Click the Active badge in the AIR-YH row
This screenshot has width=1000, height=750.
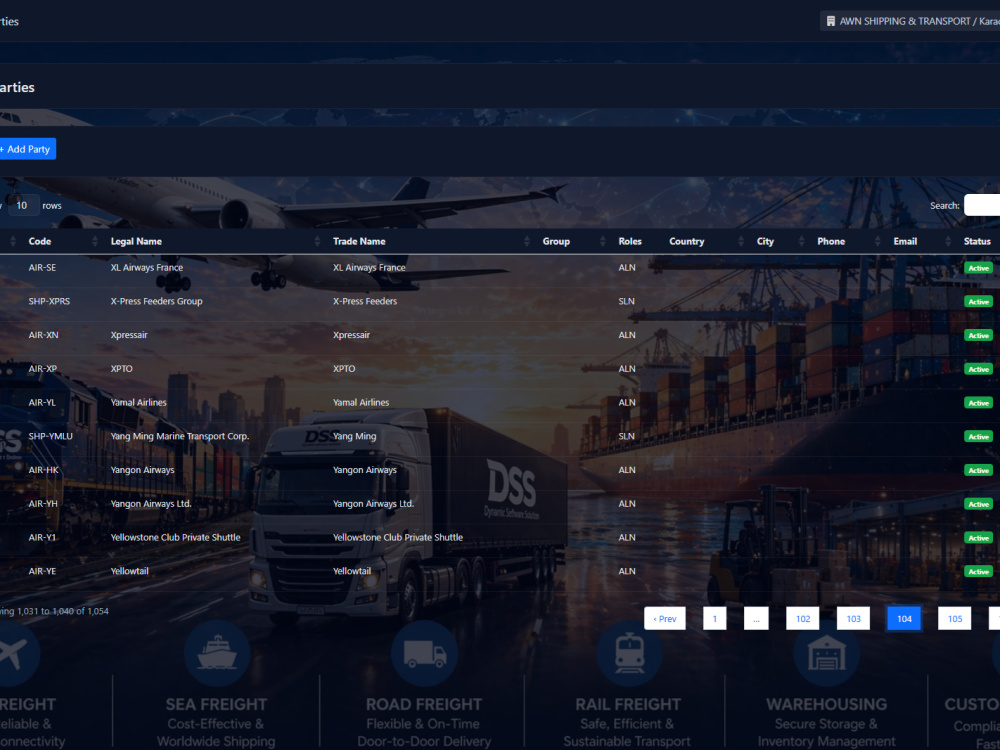pyautogui.click(x=978, y=504)
